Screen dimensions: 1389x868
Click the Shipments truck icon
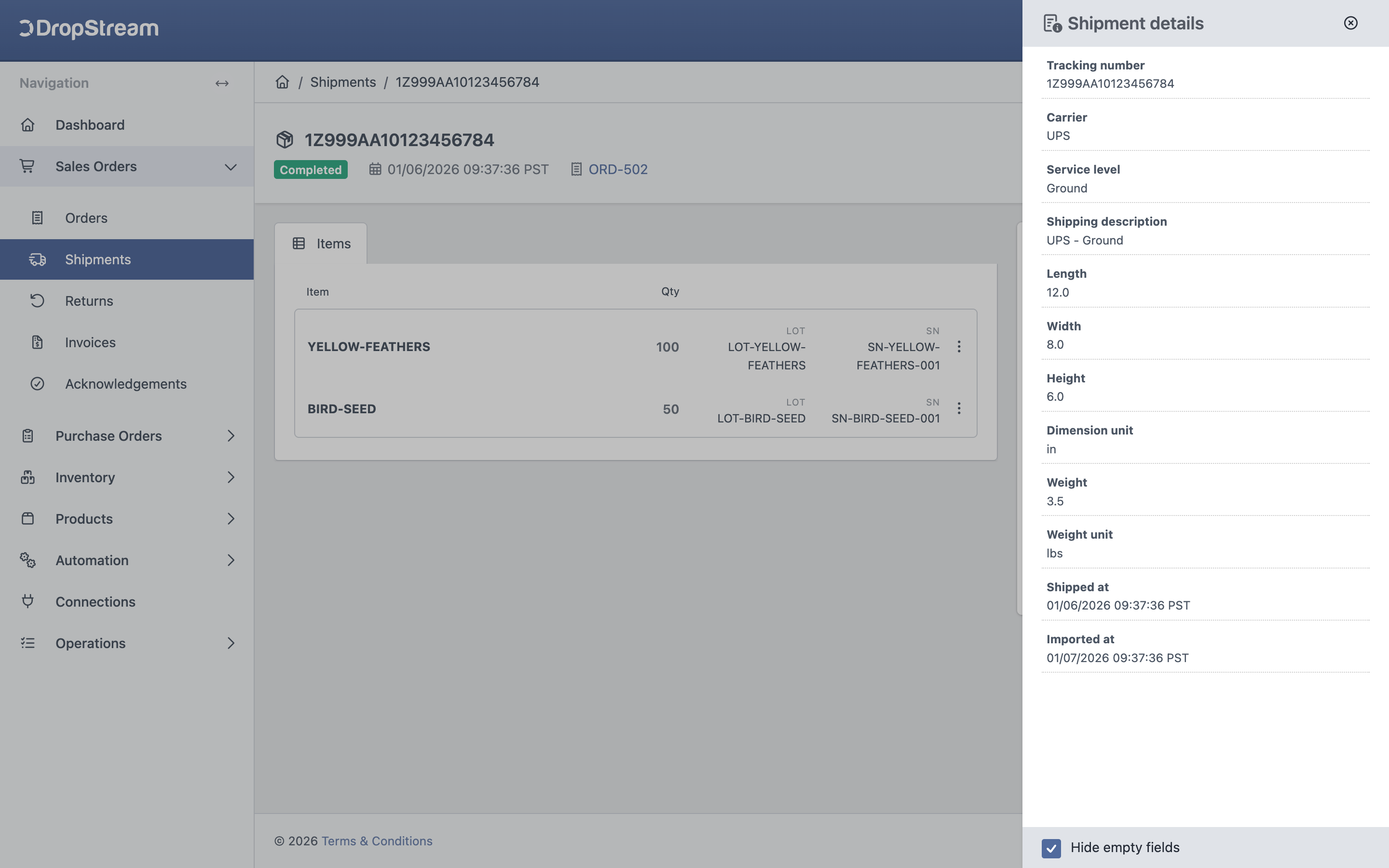coord(37,259)
